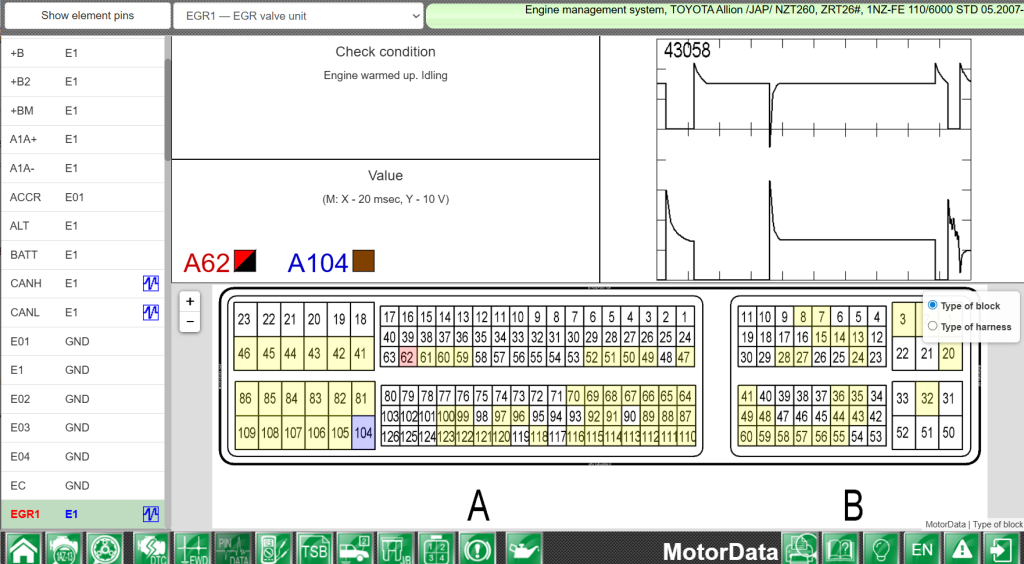
Task: Click highlighted pin 62 in connector A
Action: pyautogui.click(x=408, y=357)
